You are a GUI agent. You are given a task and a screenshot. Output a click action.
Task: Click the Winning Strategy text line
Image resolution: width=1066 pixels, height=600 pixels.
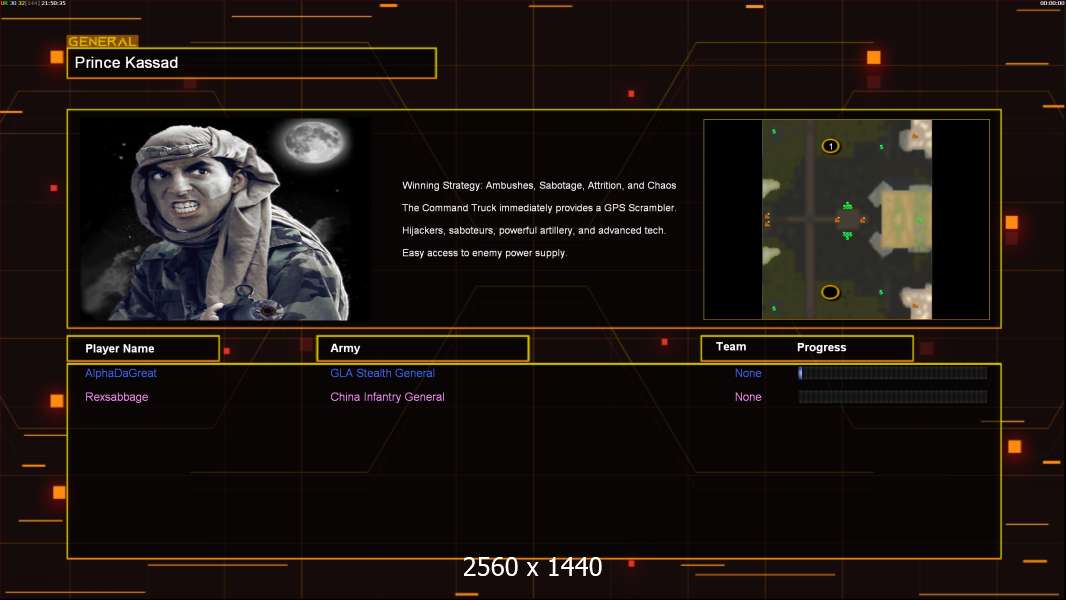[x=538, y=186]
